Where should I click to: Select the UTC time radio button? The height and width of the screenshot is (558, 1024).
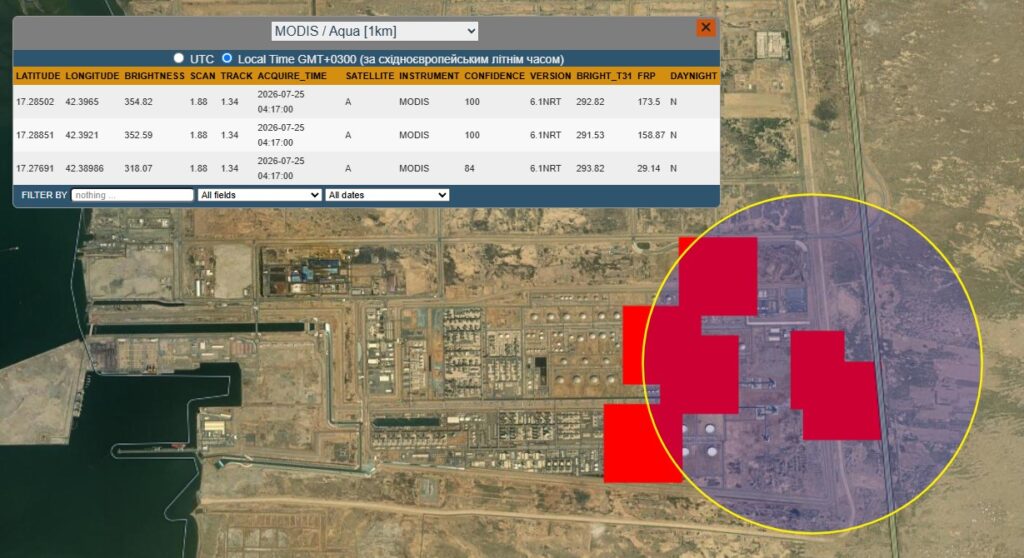click(178, 58)
